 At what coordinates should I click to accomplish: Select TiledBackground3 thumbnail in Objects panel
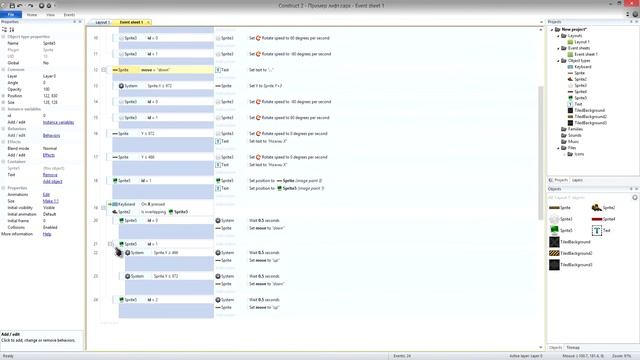point(554,265)
